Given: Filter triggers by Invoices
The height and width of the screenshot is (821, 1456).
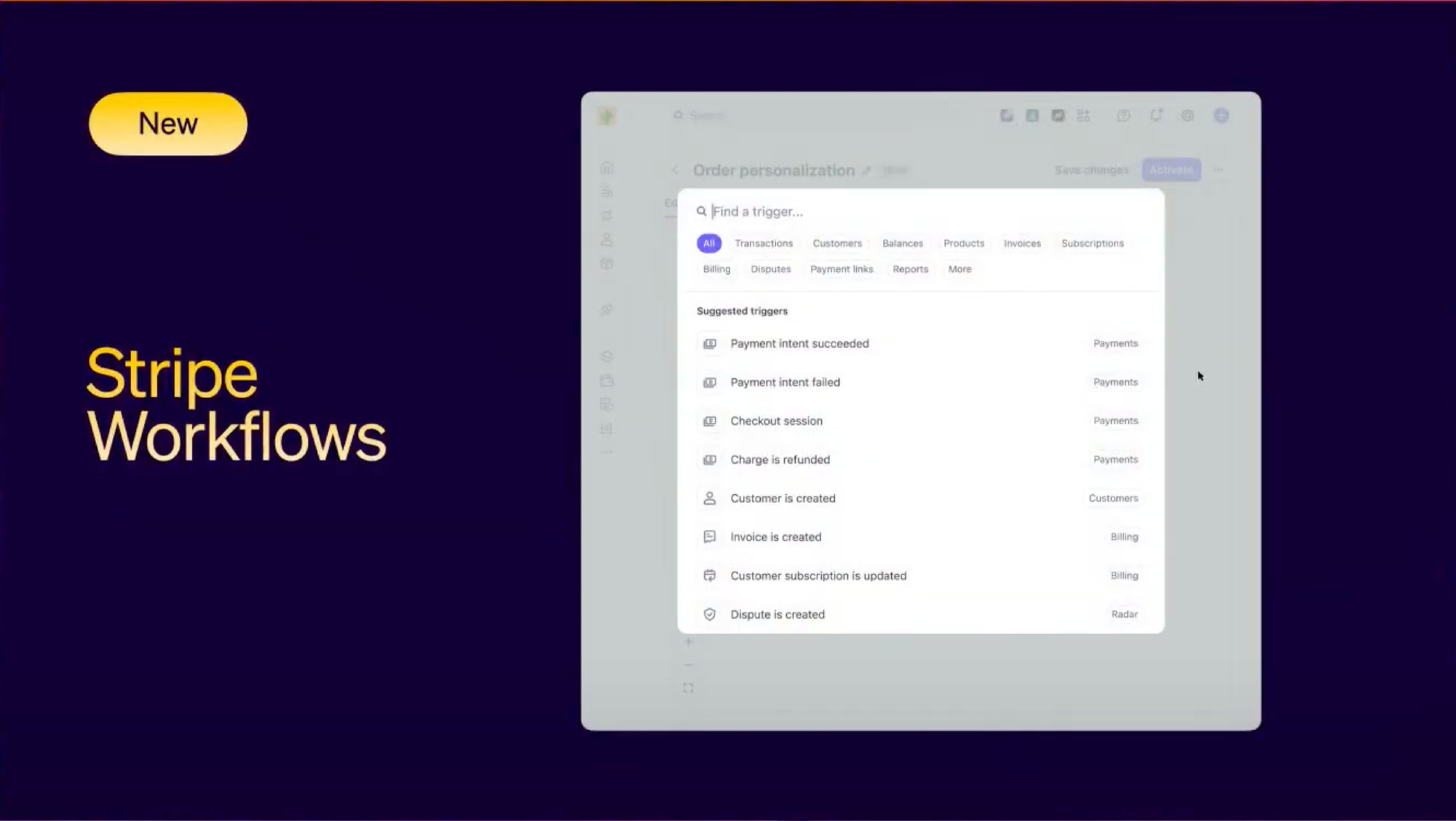Looking at the screenshot, I should pyautogui.click(x=1022, y=243).
